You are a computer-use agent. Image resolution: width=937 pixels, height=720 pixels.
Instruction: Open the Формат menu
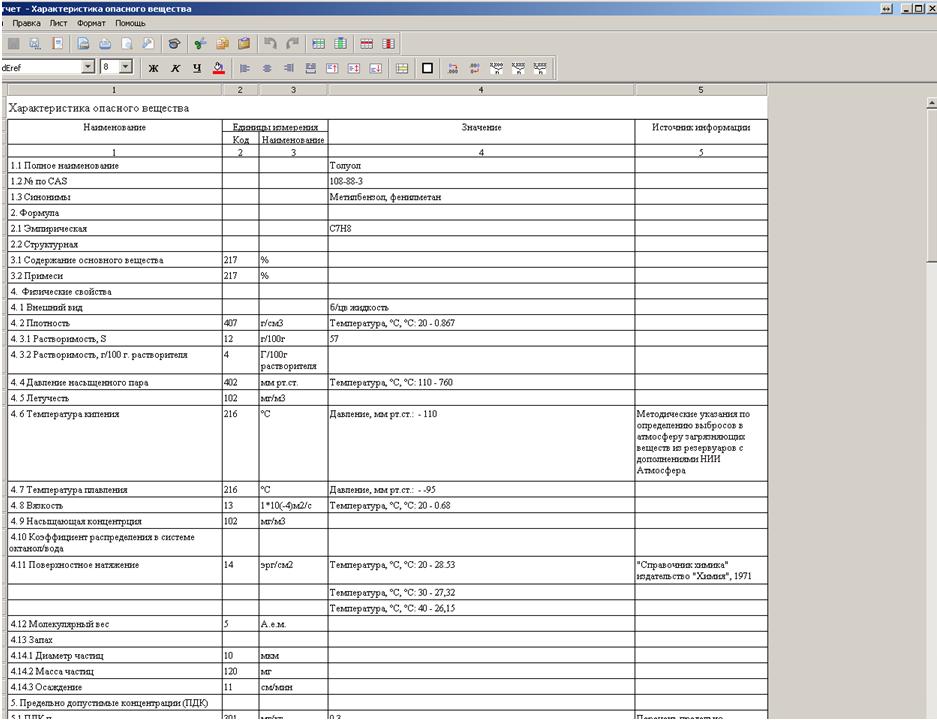(91, 22)
